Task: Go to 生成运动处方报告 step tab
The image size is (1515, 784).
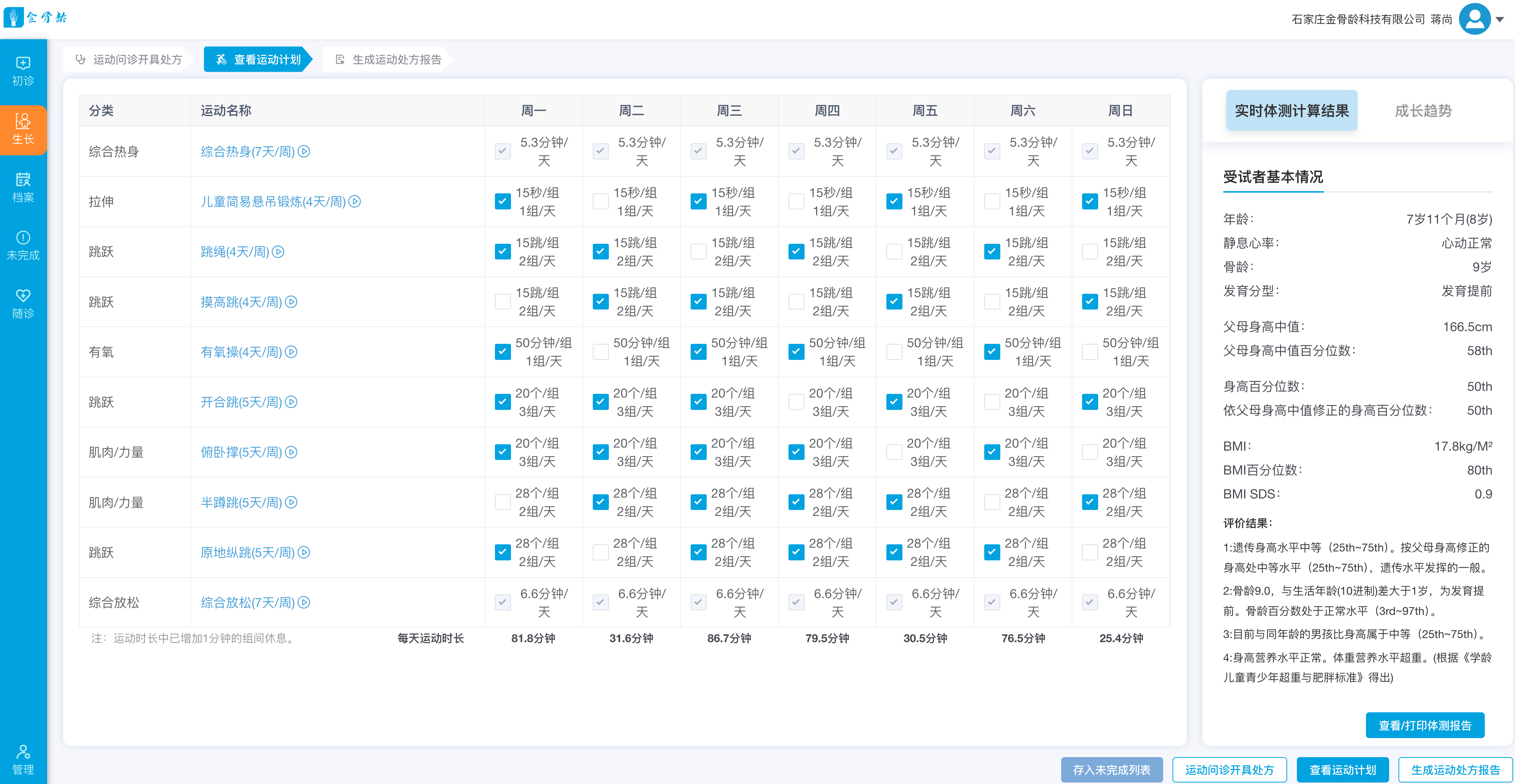Action: click(388, 59)
